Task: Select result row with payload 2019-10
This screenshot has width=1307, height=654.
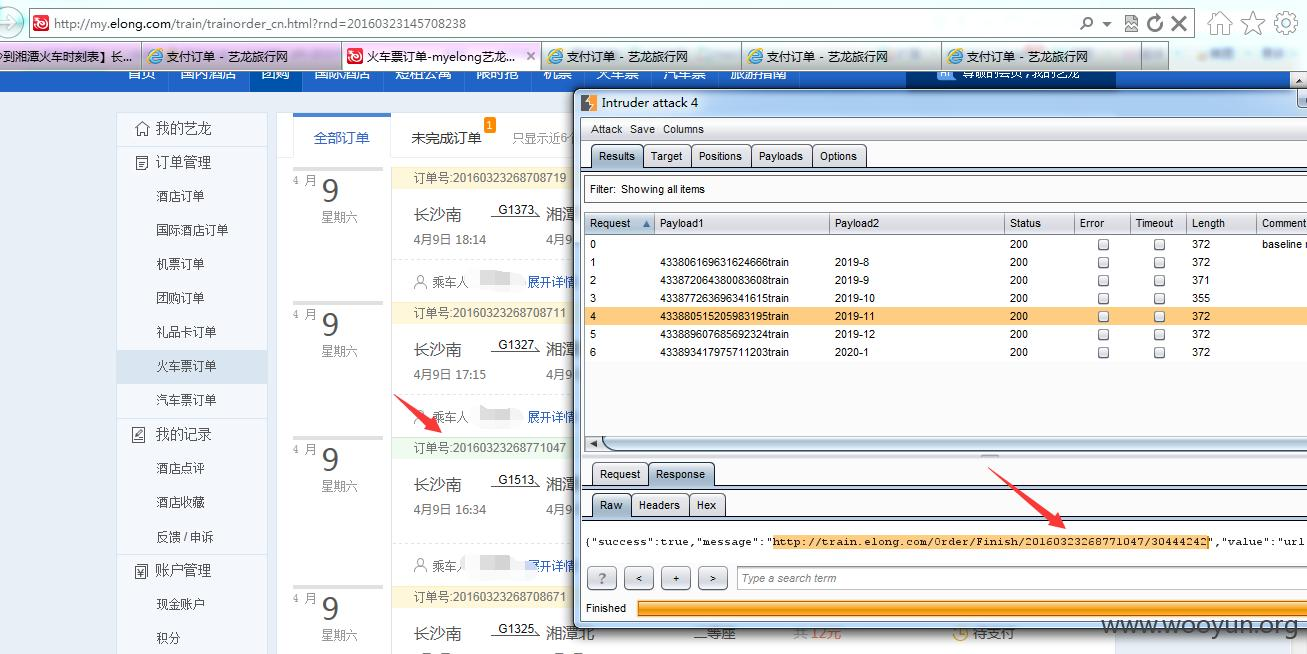Action: pos(945,298)
